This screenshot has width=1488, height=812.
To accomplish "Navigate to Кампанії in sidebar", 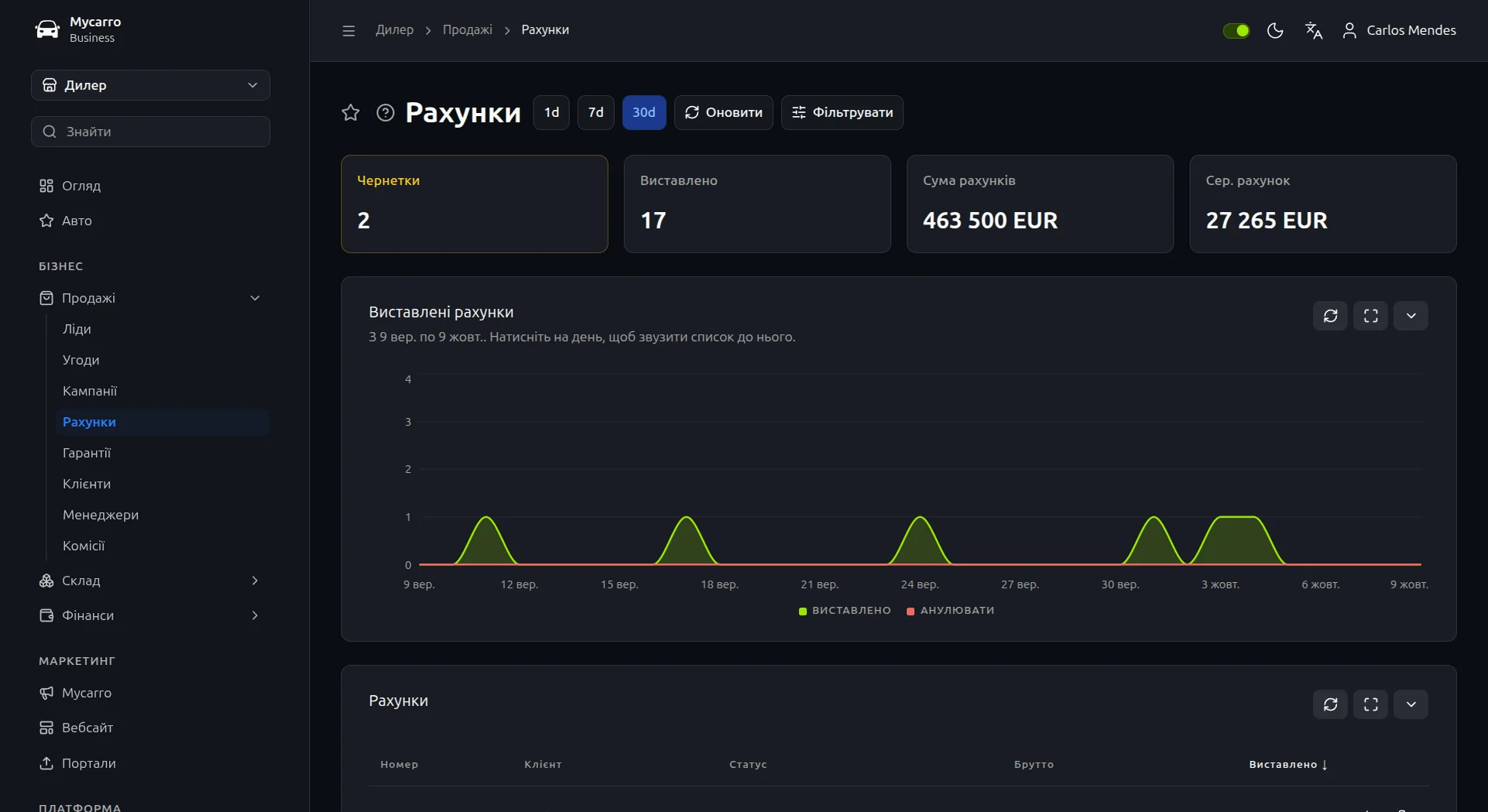I will [x=90, y=391].
